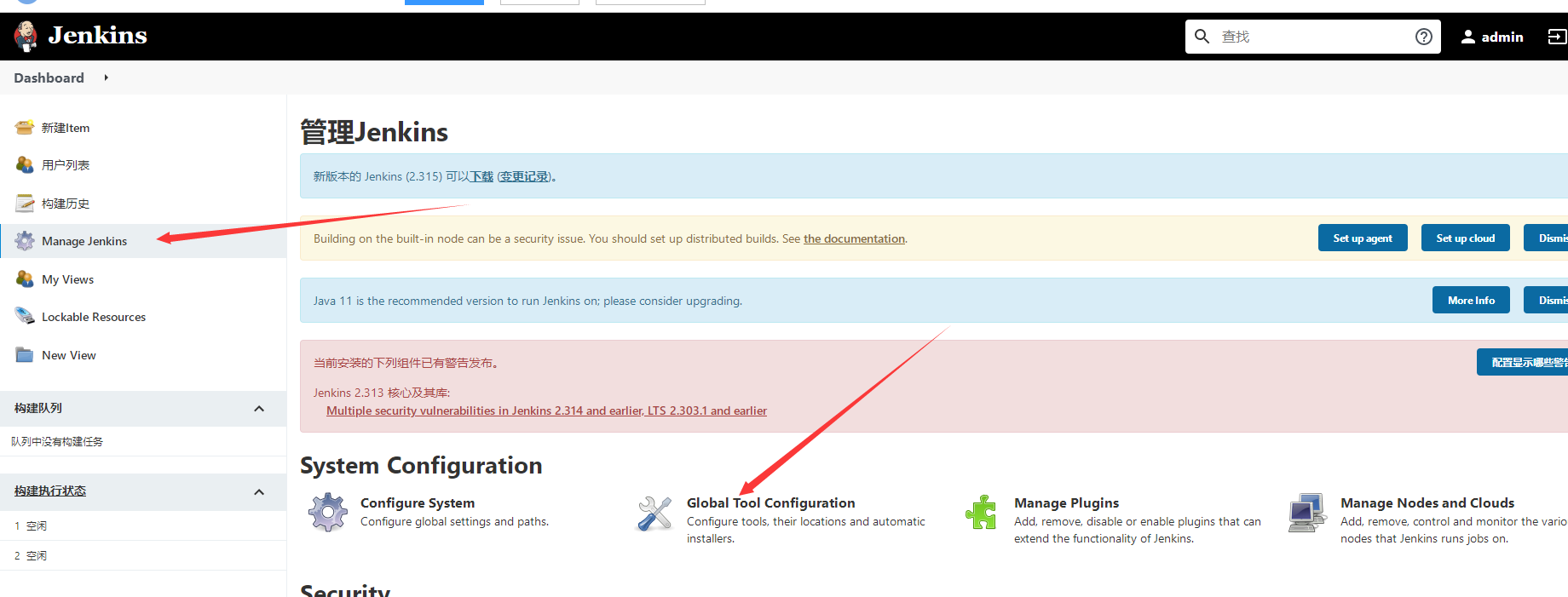
Task: Click 队列中没有构建任务 text
Action: (57, 442)
